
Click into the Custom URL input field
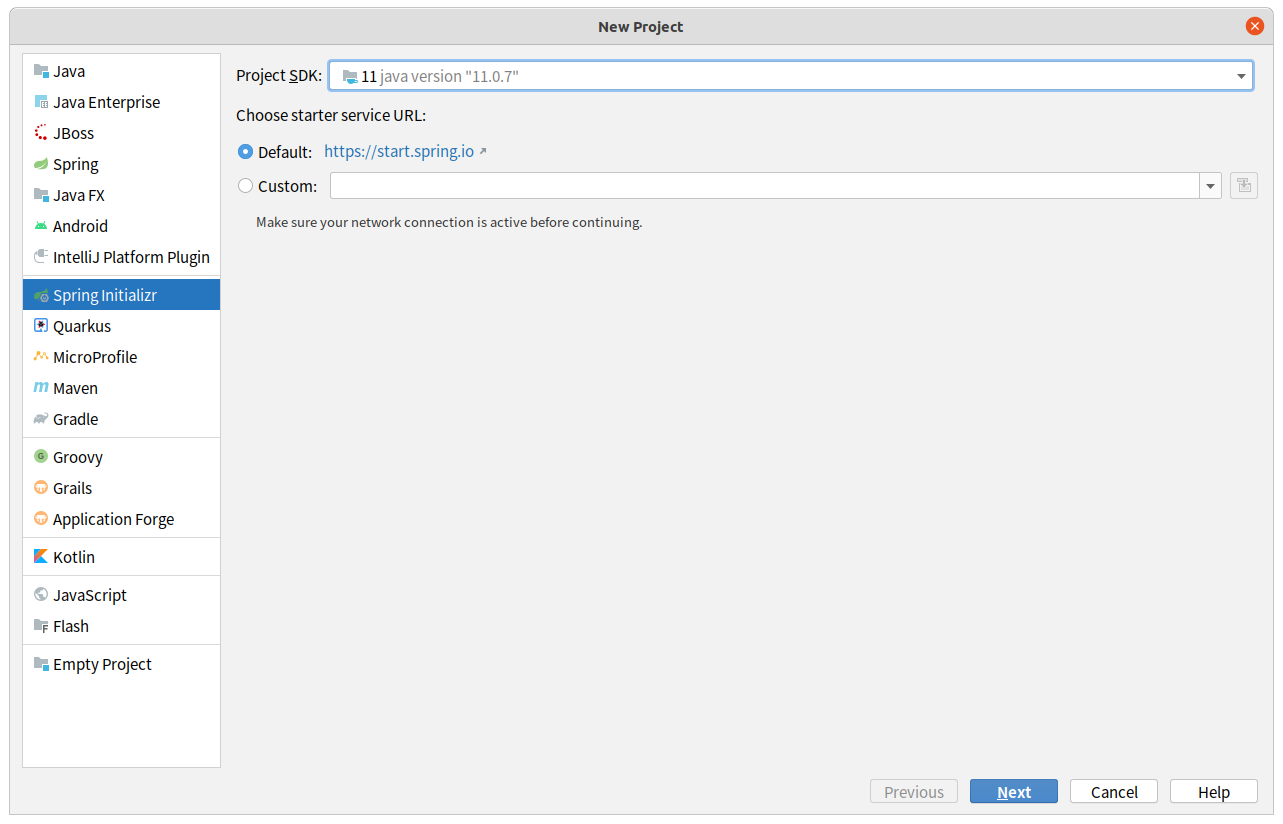tap(765, 186)
